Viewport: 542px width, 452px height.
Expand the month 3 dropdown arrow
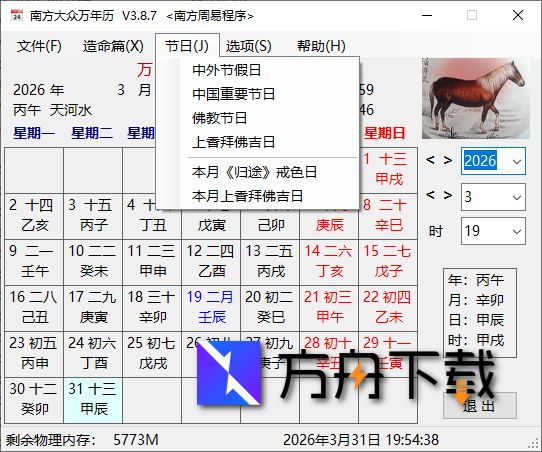pos(517,197)
